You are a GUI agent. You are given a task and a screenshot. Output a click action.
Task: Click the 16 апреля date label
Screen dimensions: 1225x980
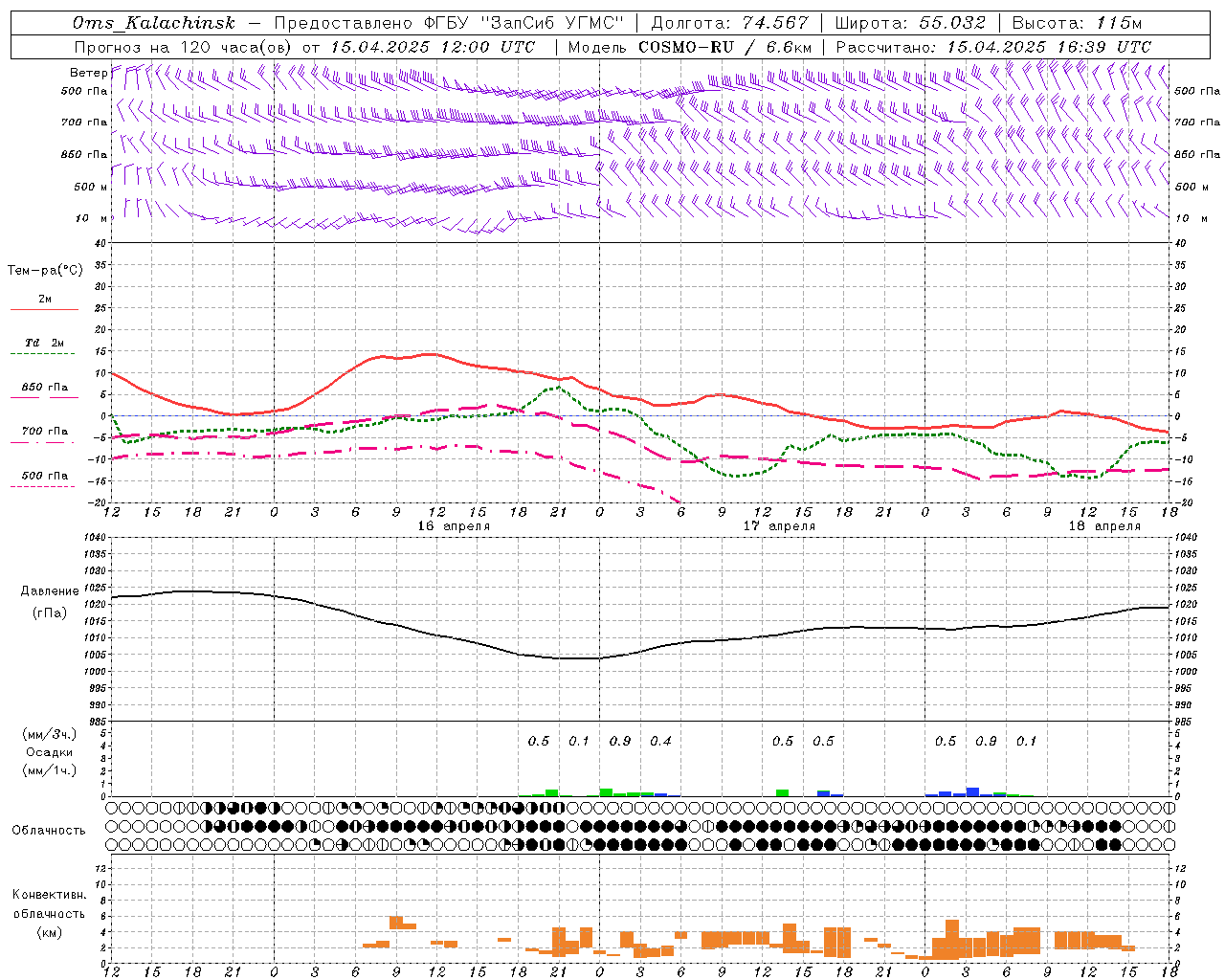point(454,526)
